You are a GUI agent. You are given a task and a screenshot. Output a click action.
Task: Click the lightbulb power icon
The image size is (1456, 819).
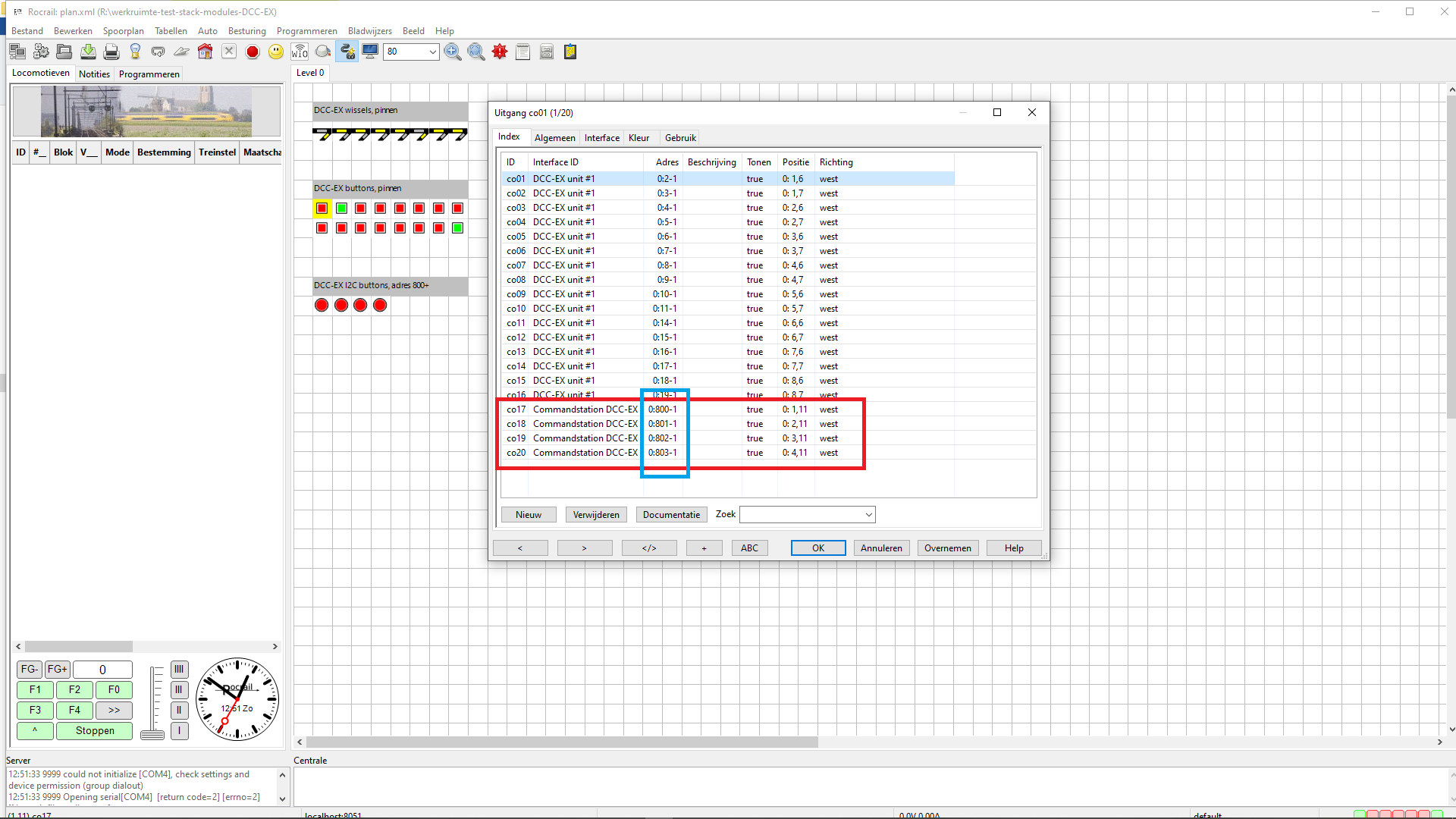pyautogui.click(x=135, y=52)
